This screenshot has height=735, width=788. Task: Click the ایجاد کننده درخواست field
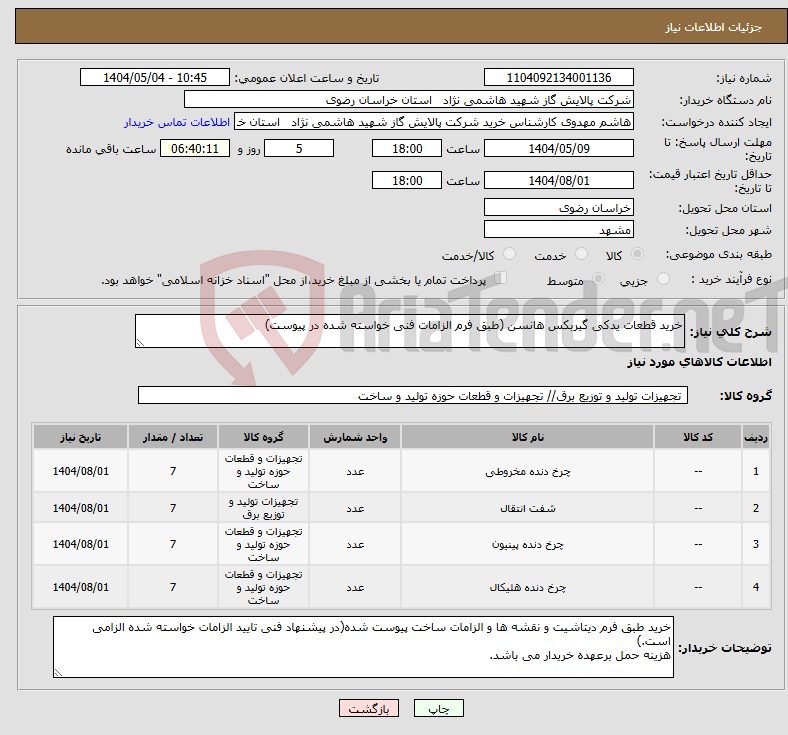[434, 122]
